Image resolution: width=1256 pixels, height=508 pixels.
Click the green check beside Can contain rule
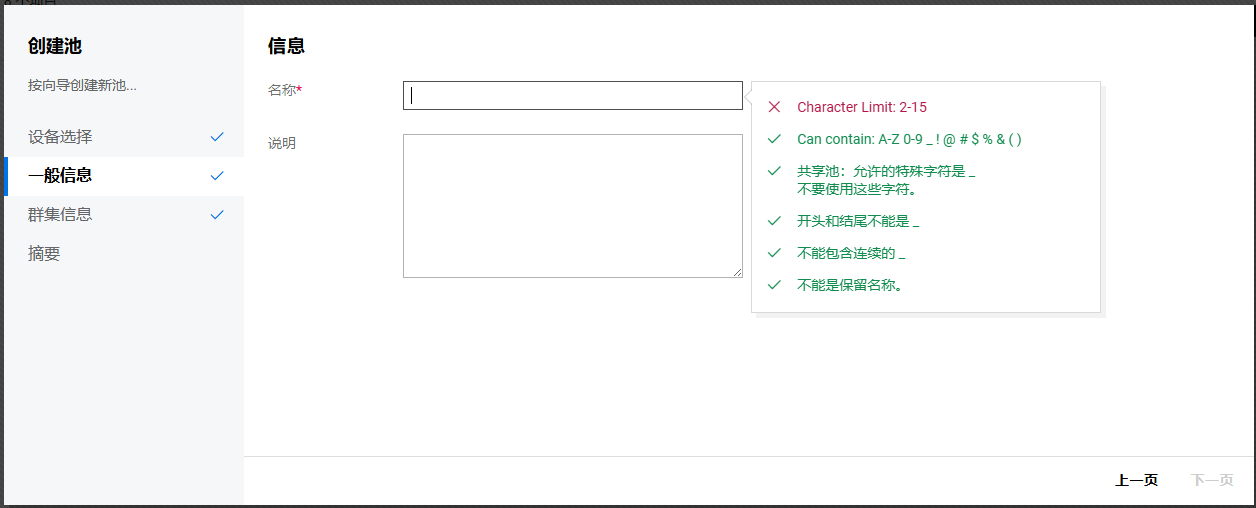774,139
